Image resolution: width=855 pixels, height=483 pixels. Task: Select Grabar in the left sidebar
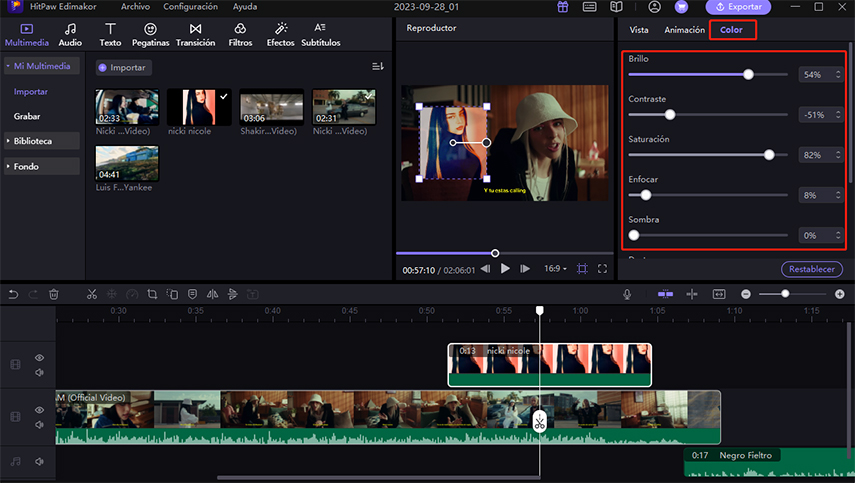[x=27, y=116]
